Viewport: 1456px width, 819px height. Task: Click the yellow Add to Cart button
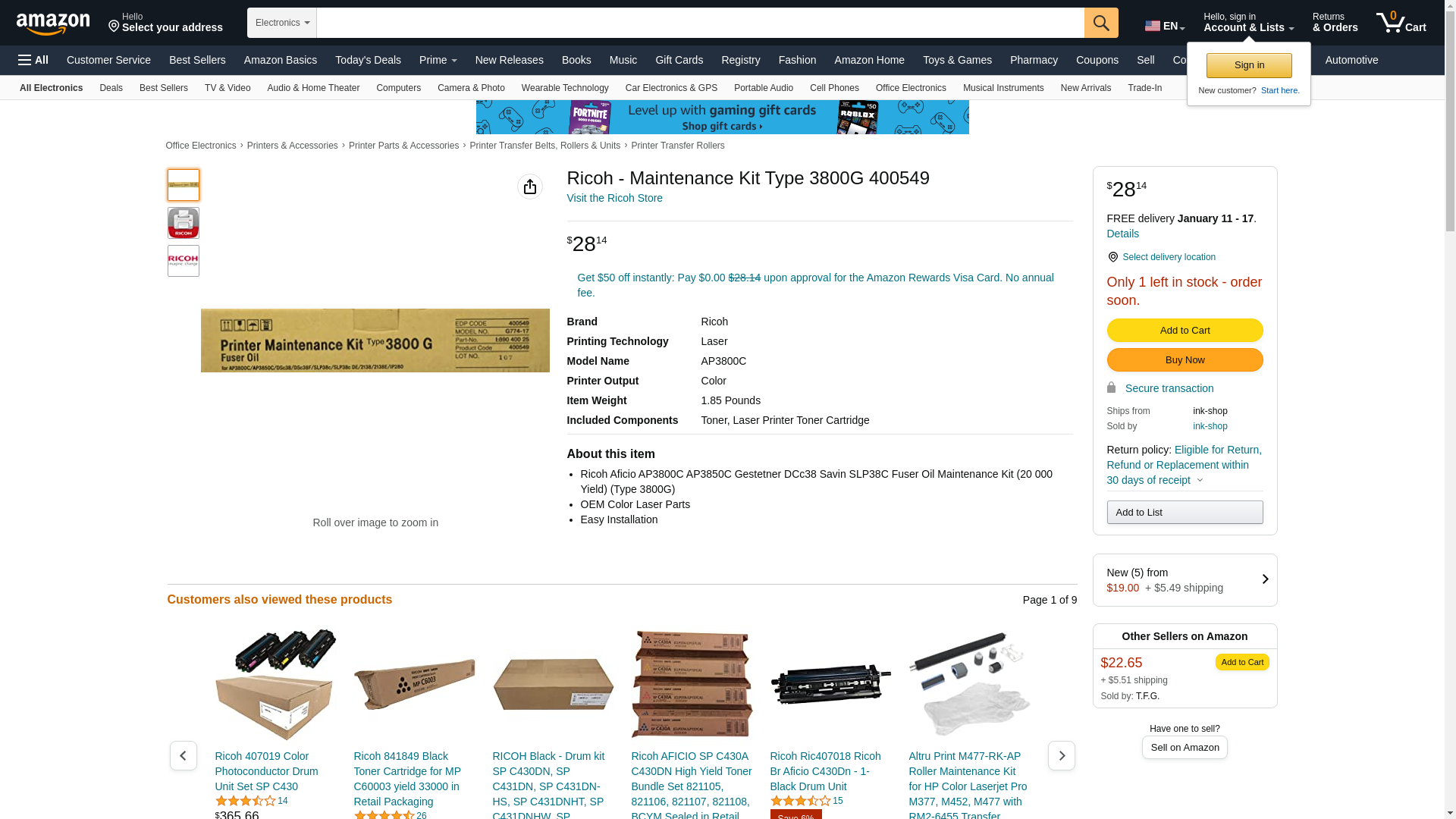1185,331
